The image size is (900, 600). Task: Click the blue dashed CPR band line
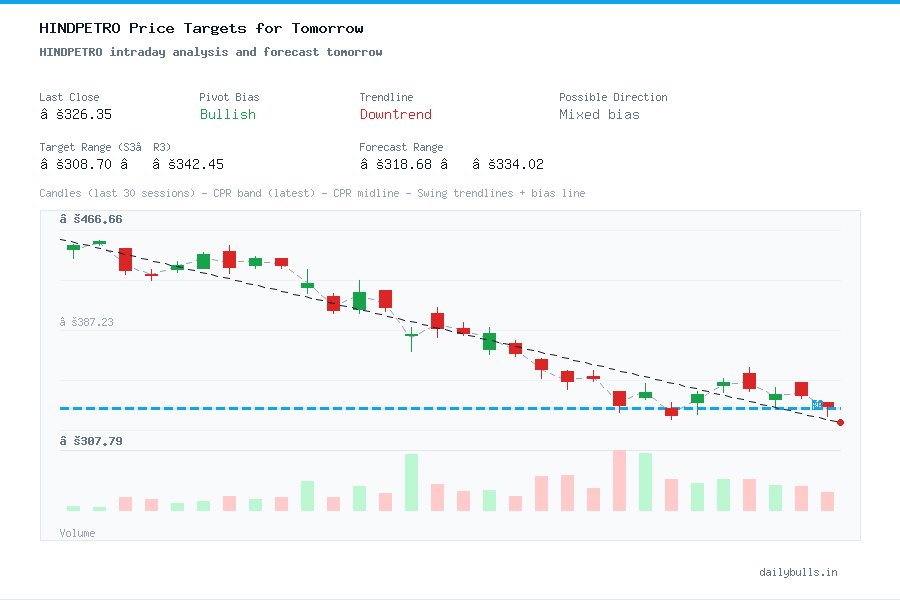[x=300, y=407]
